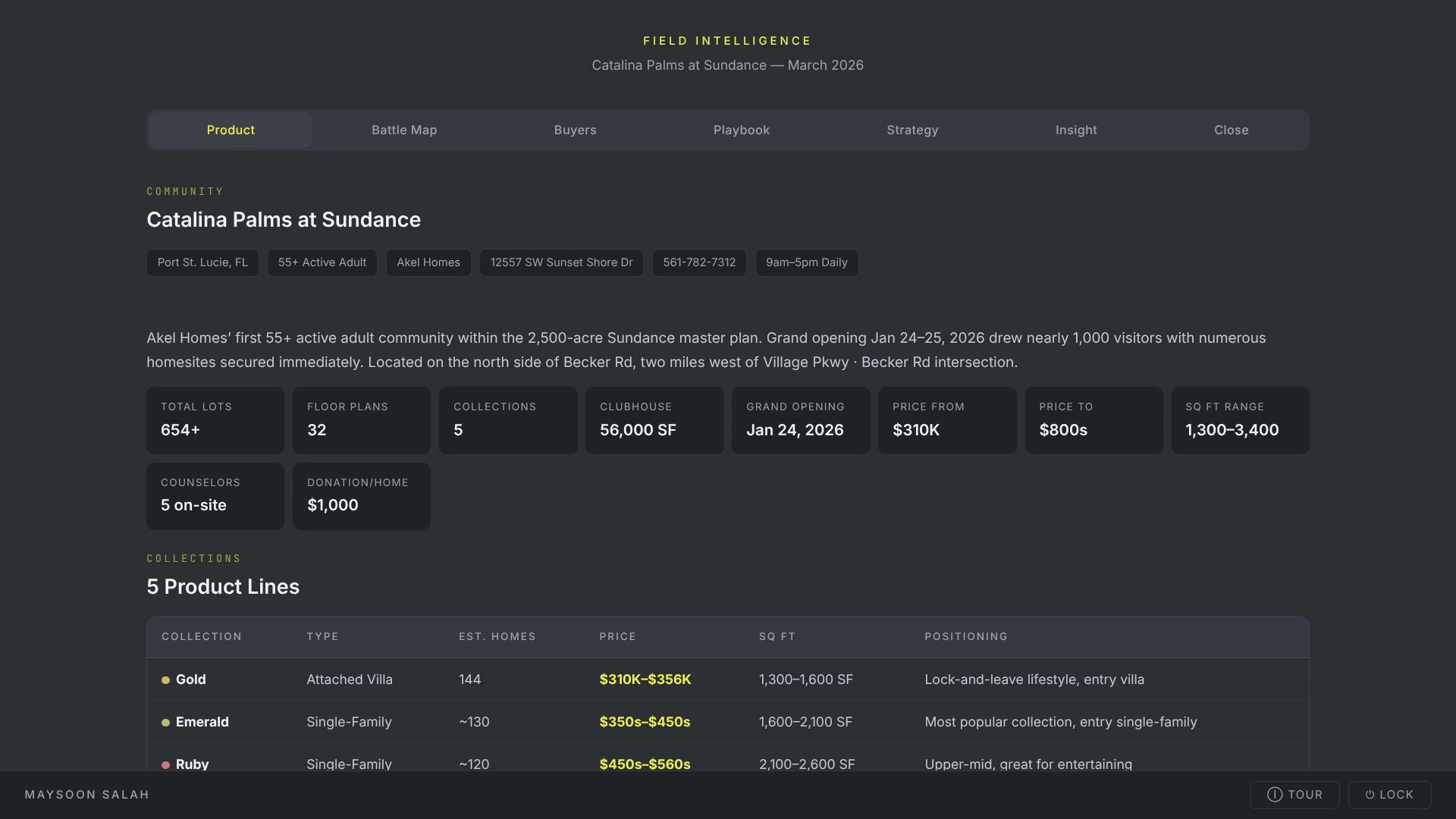
Task: Select the Total Lots 654+ card
Action: tap(215, 420)
